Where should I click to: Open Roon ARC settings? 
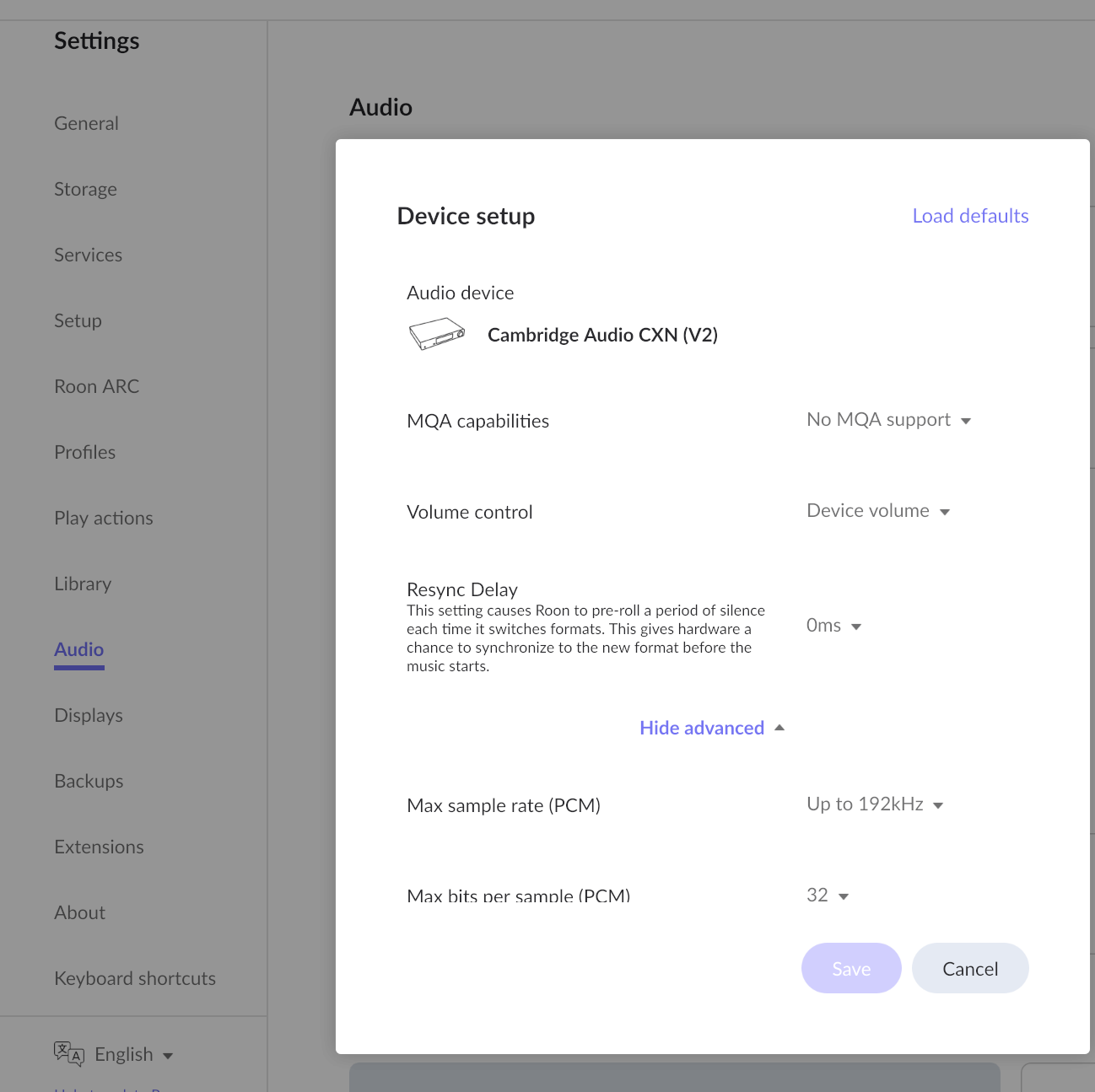coord(96,386)
